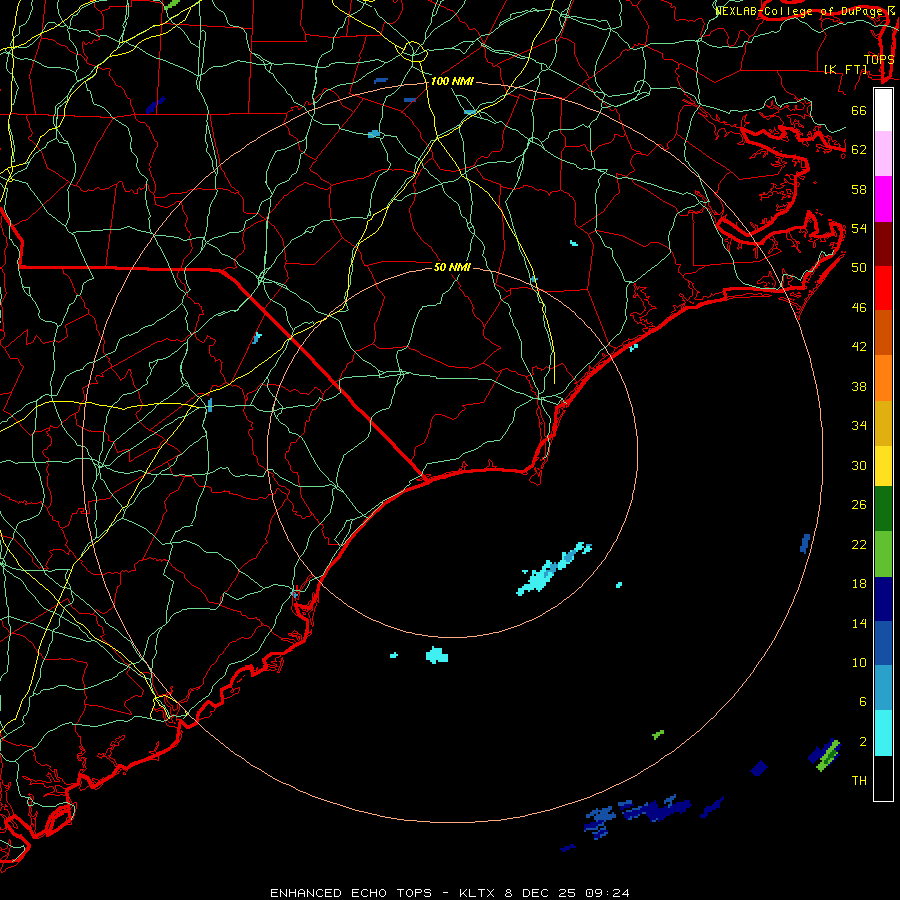
Task: Click the "50 NMI" range ring label
Action: [452, 267]
